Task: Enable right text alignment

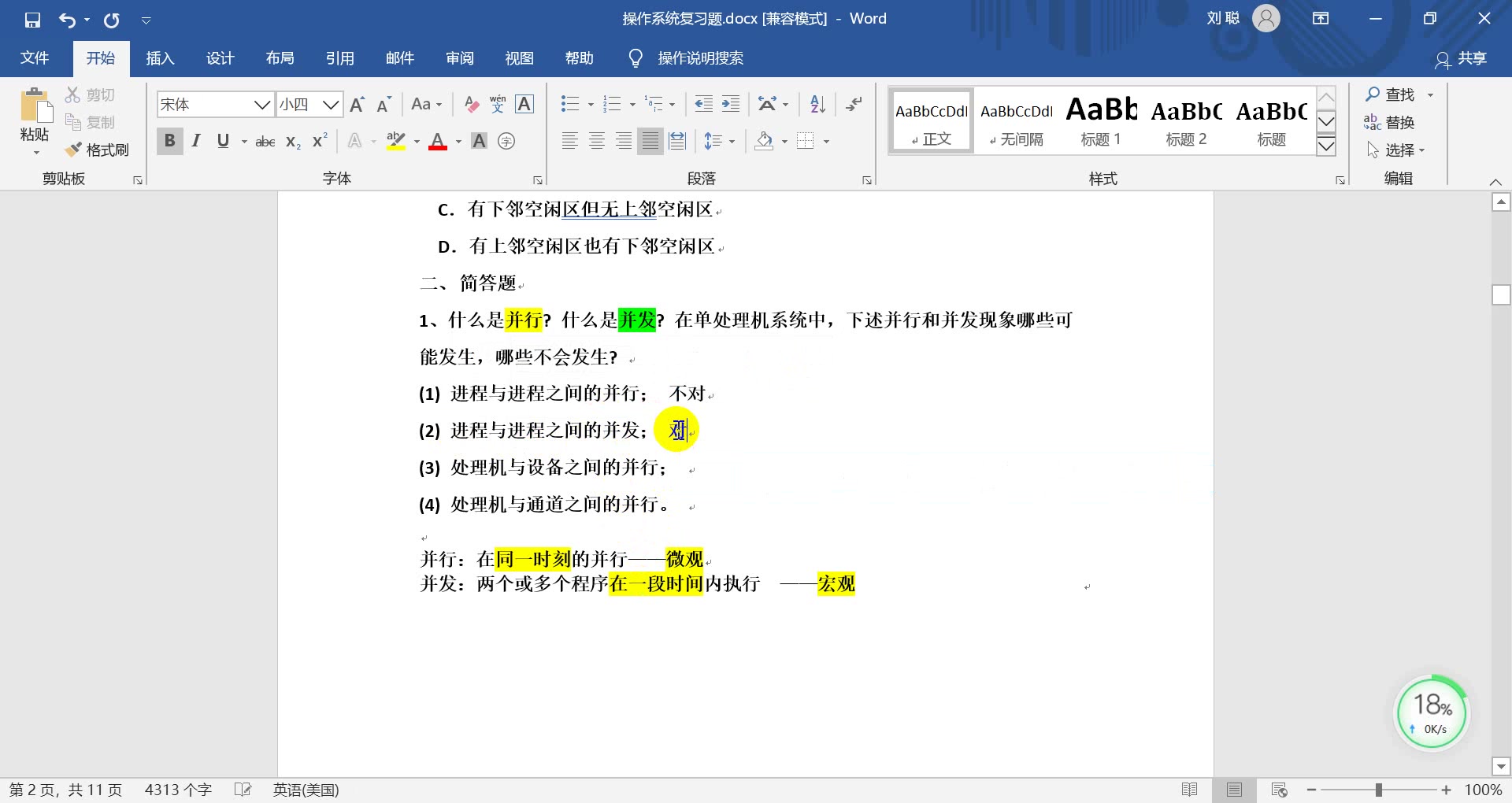Action: 623,141
